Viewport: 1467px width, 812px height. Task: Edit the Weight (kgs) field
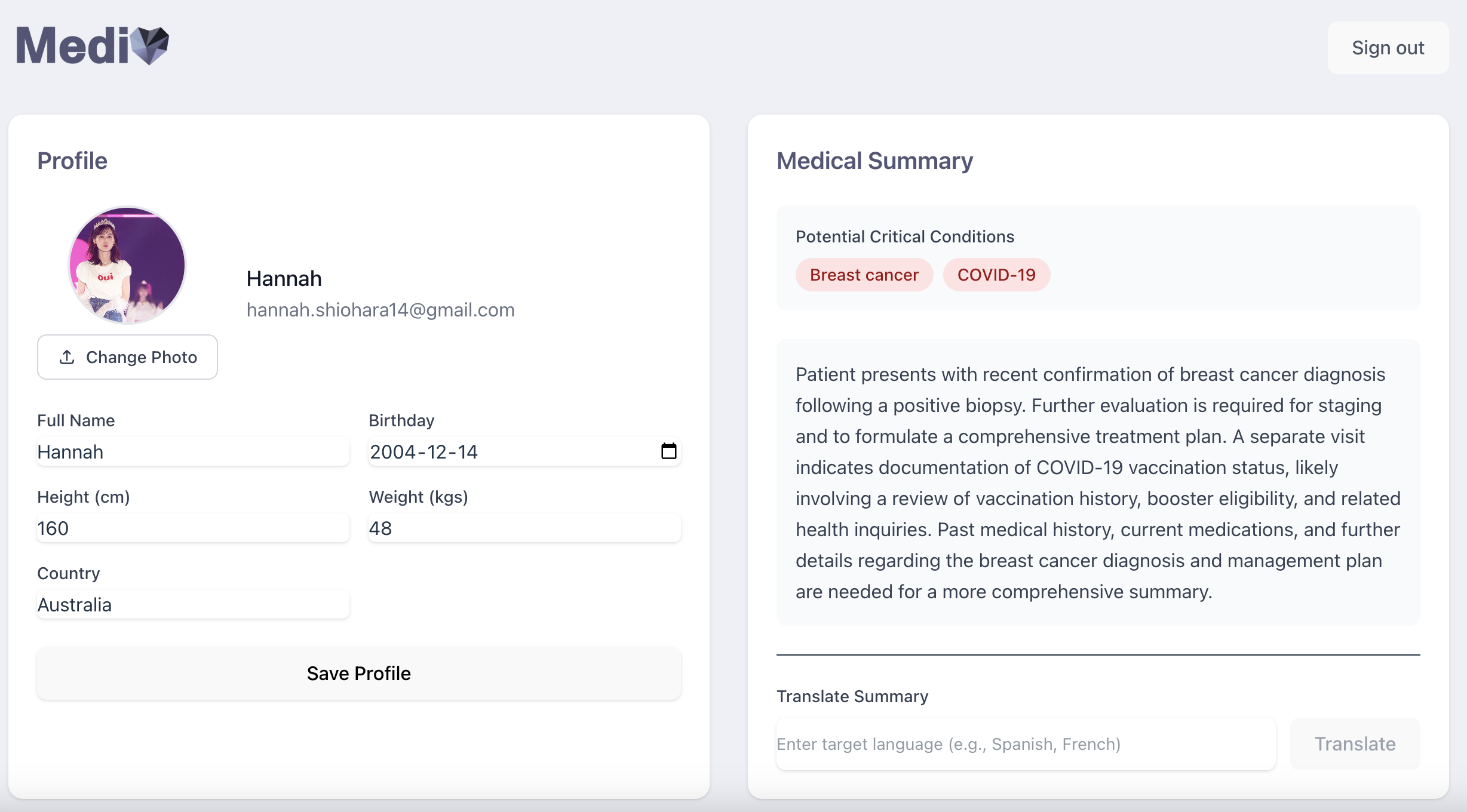[x=524, y=528]
